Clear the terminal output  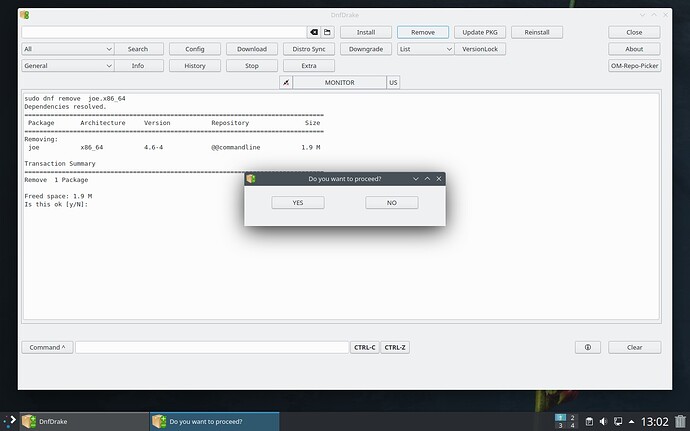(x=634, y=347)
